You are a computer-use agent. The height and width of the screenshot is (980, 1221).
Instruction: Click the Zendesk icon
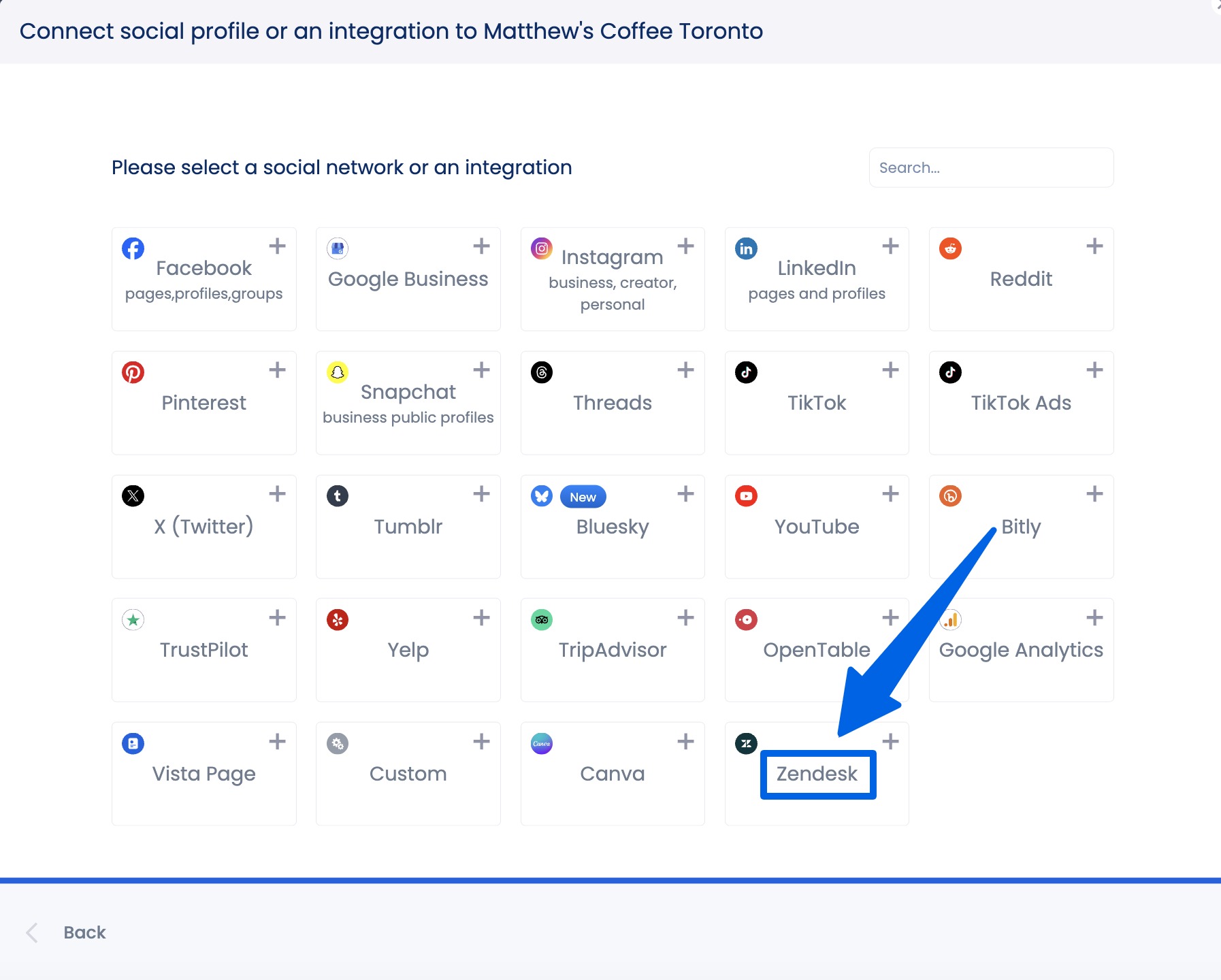click(x=746, y=743)
